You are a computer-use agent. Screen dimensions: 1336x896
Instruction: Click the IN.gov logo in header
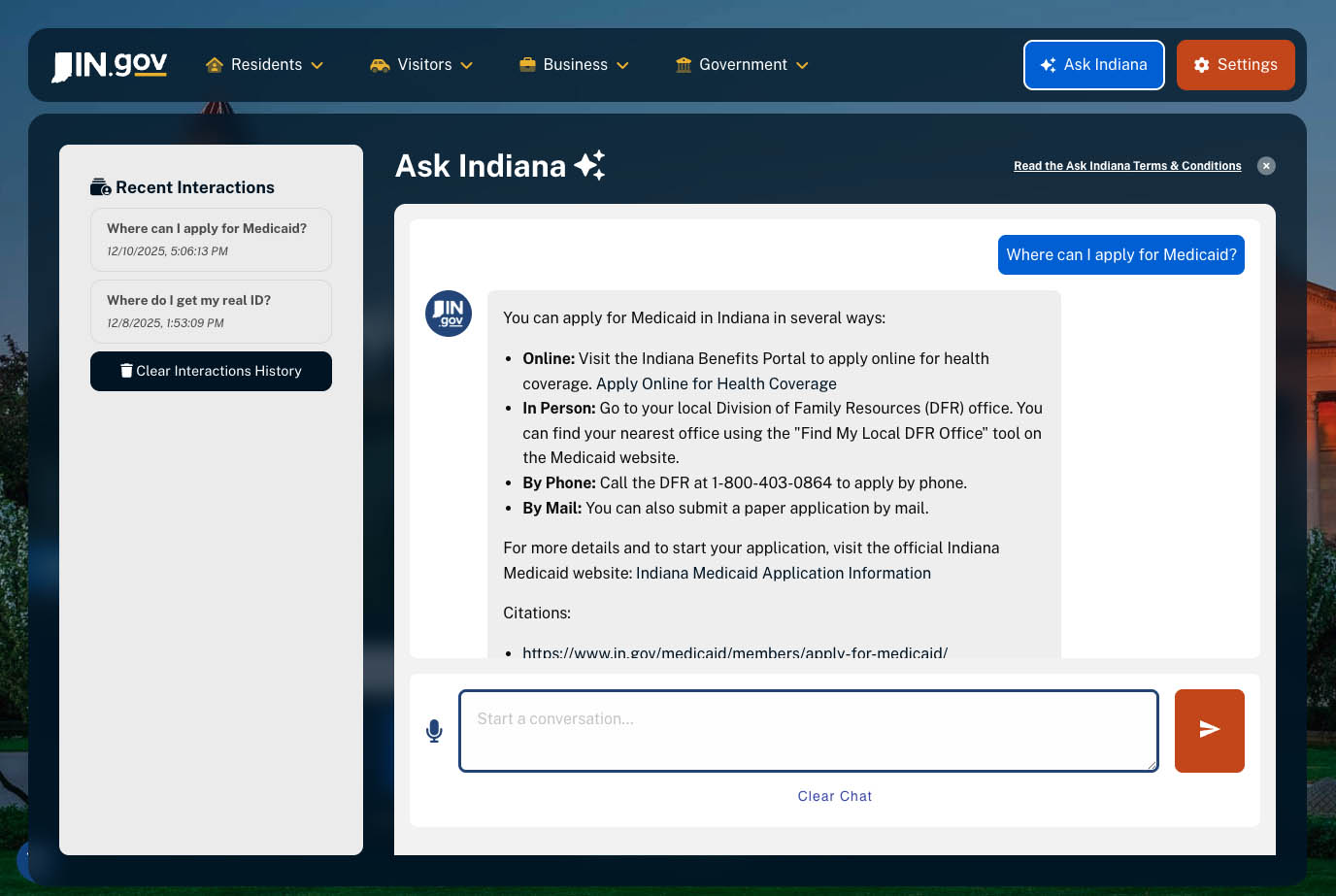(x=110, y=66)
